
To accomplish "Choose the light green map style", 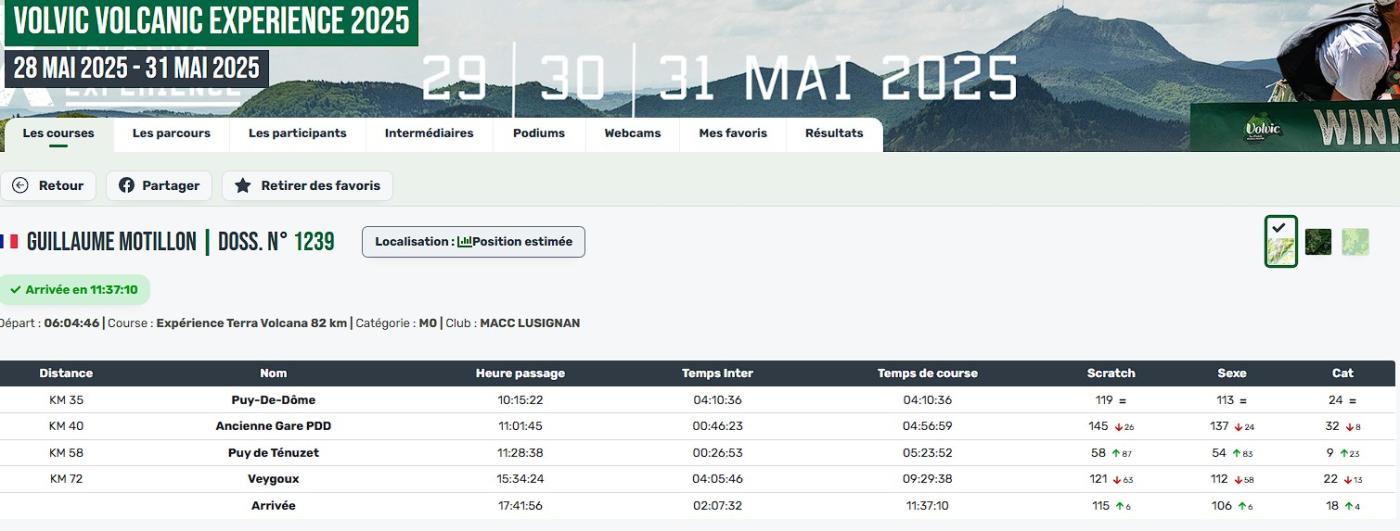I will click(x=1355, y=242).
